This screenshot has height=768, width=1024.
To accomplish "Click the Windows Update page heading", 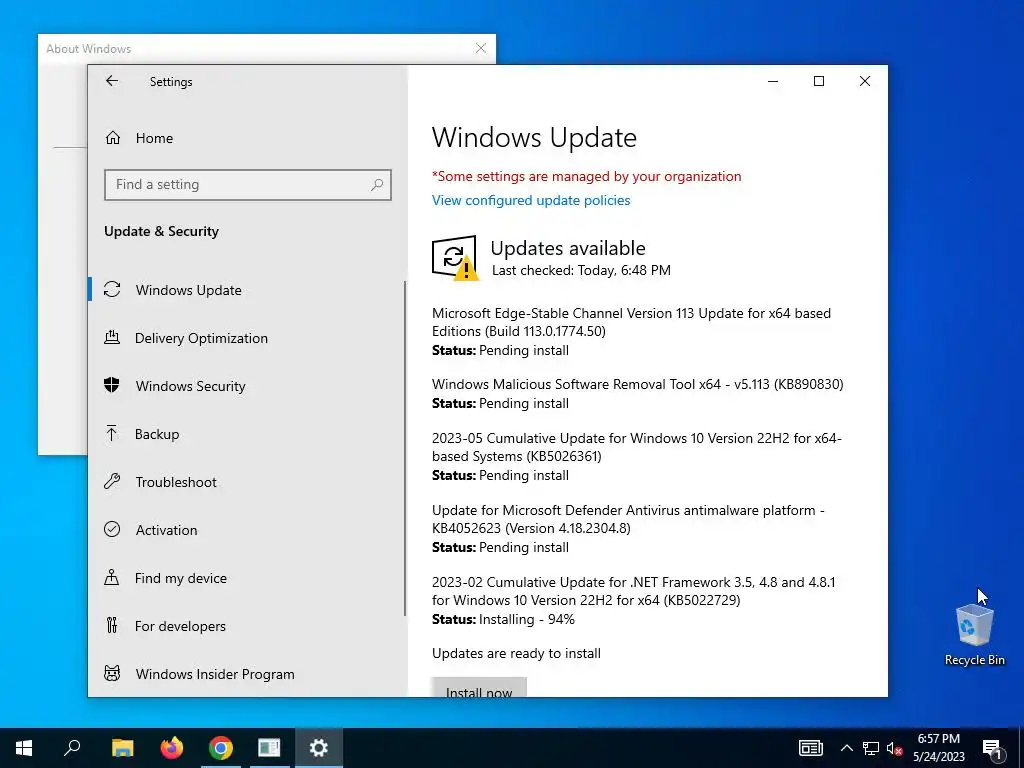I will pos(534,137).
